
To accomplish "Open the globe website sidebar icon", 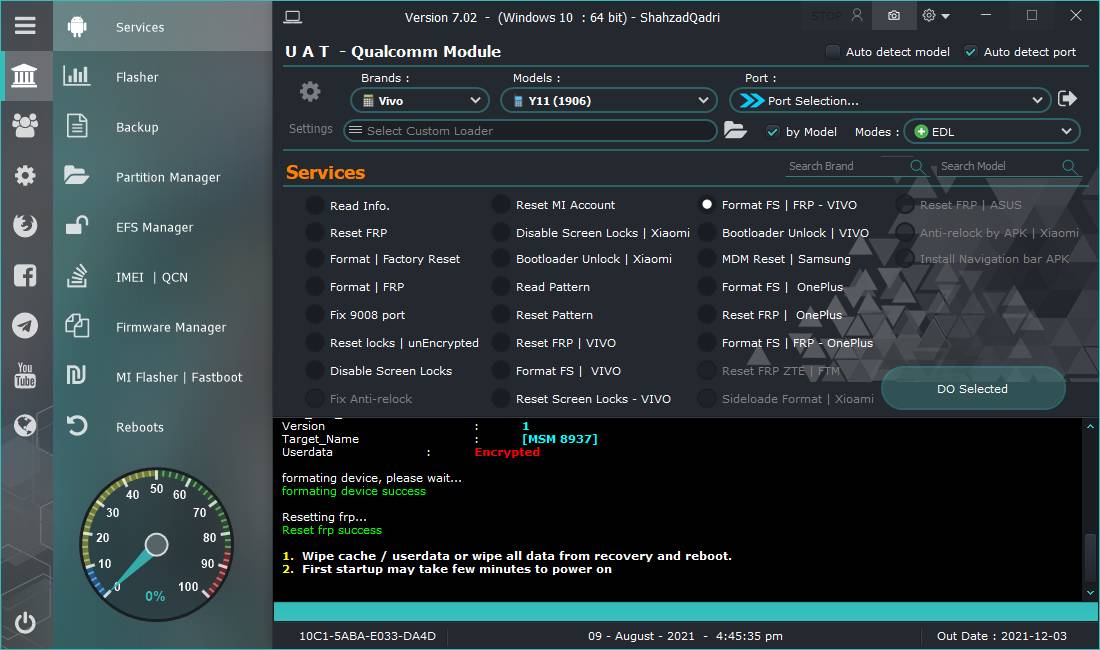I will click(25, 425).
